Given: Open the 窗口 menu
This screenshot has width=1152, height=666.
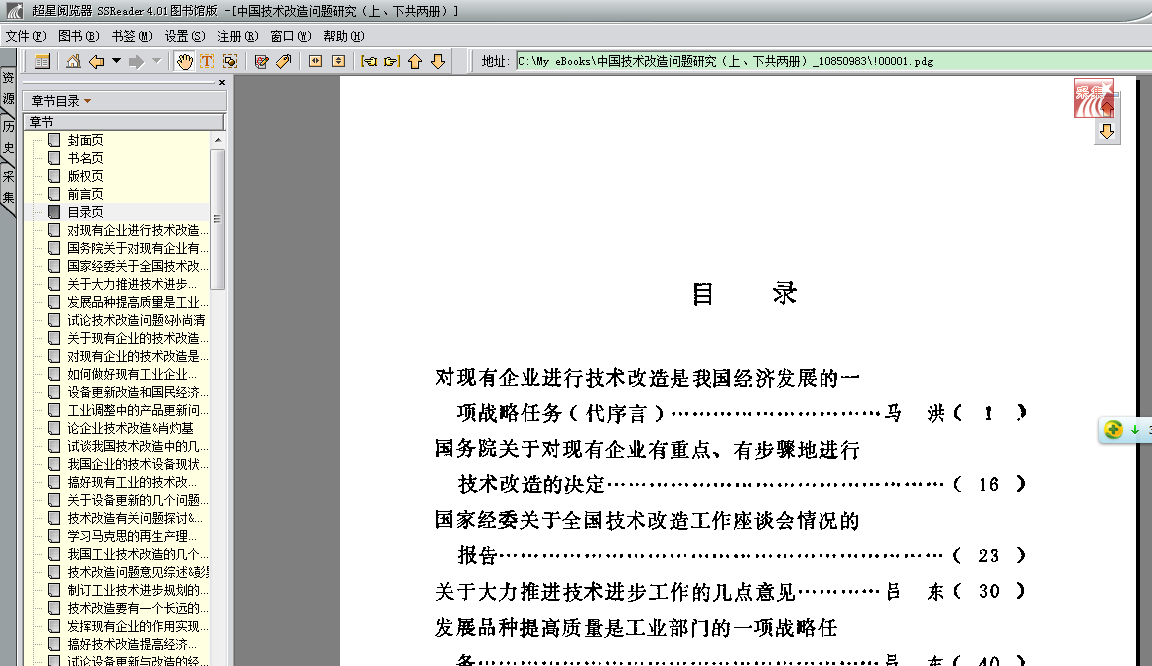Looking at the screenshot, I should click(291, 36).
